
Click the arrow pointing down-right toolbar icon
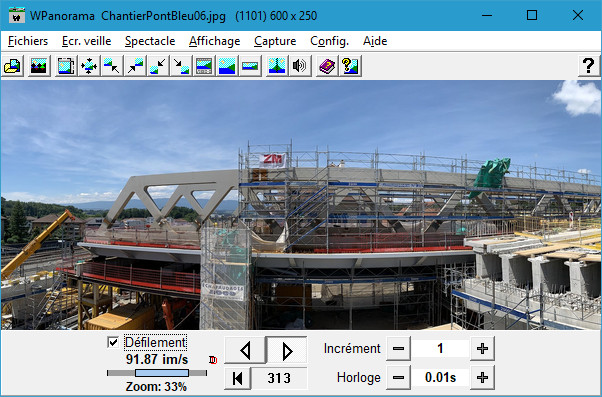[181, 66]
